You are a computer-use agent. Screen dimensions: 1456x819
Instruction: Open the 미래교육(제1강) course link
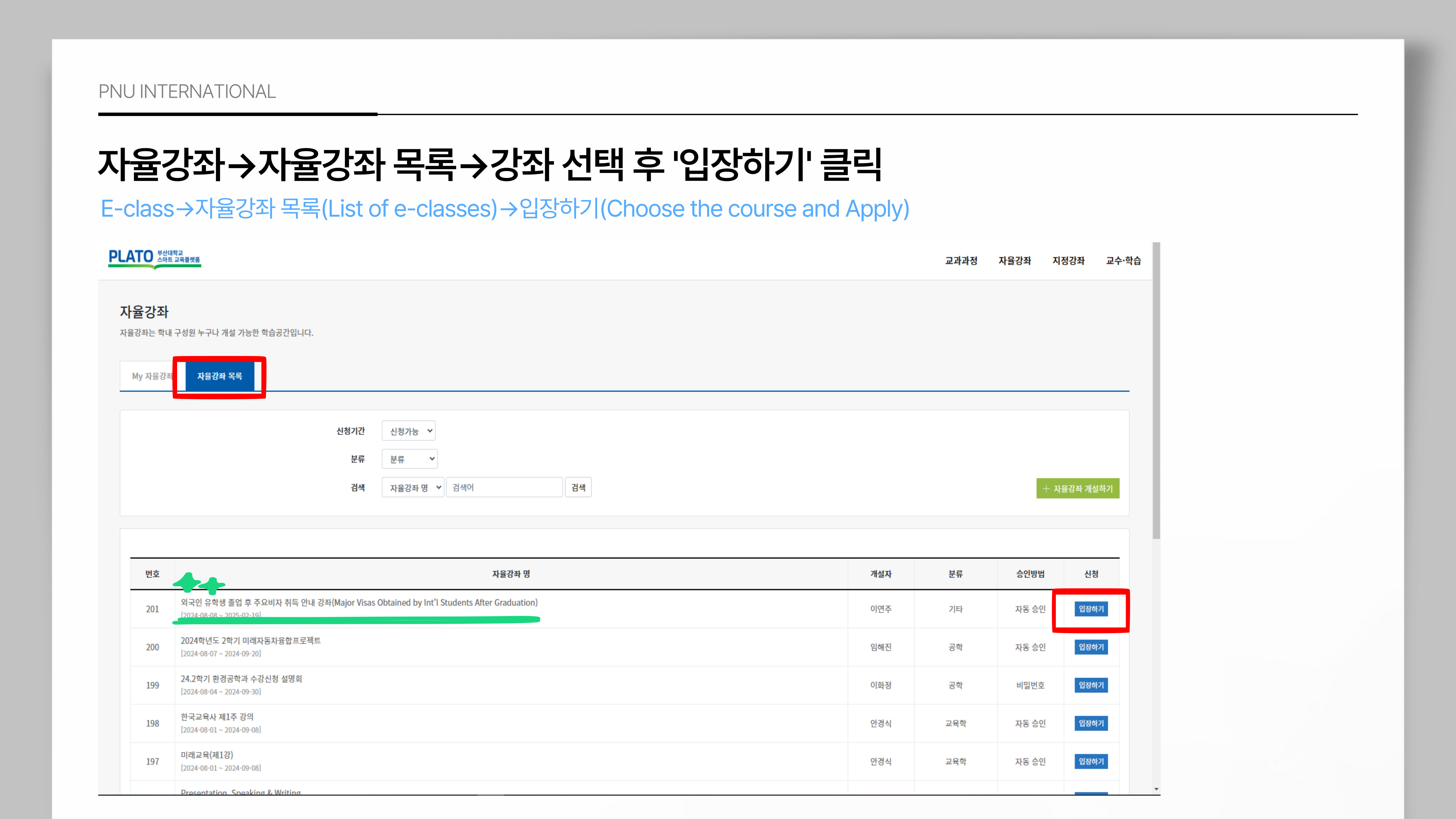click(x=207, y=755)
